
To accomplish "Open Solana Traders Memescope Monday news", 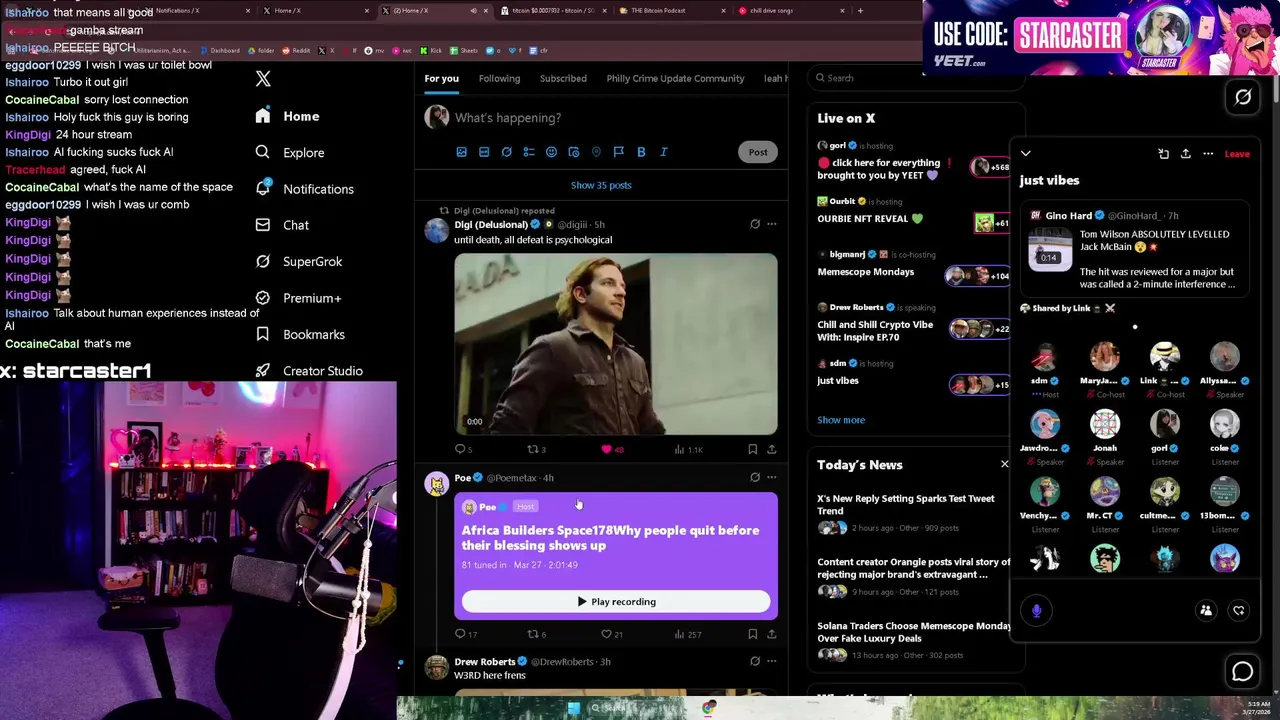I will (914, 632).
